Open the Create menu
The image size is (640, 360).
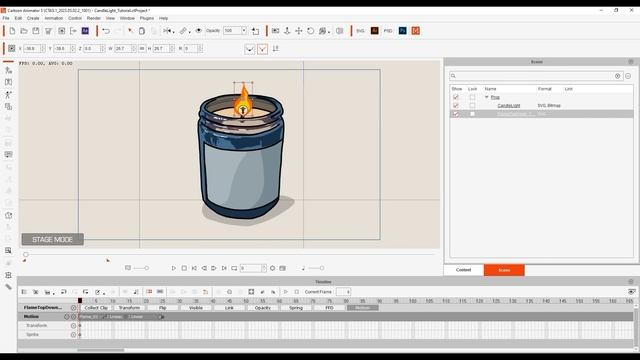pyautogui.click(x=33, y=18)
